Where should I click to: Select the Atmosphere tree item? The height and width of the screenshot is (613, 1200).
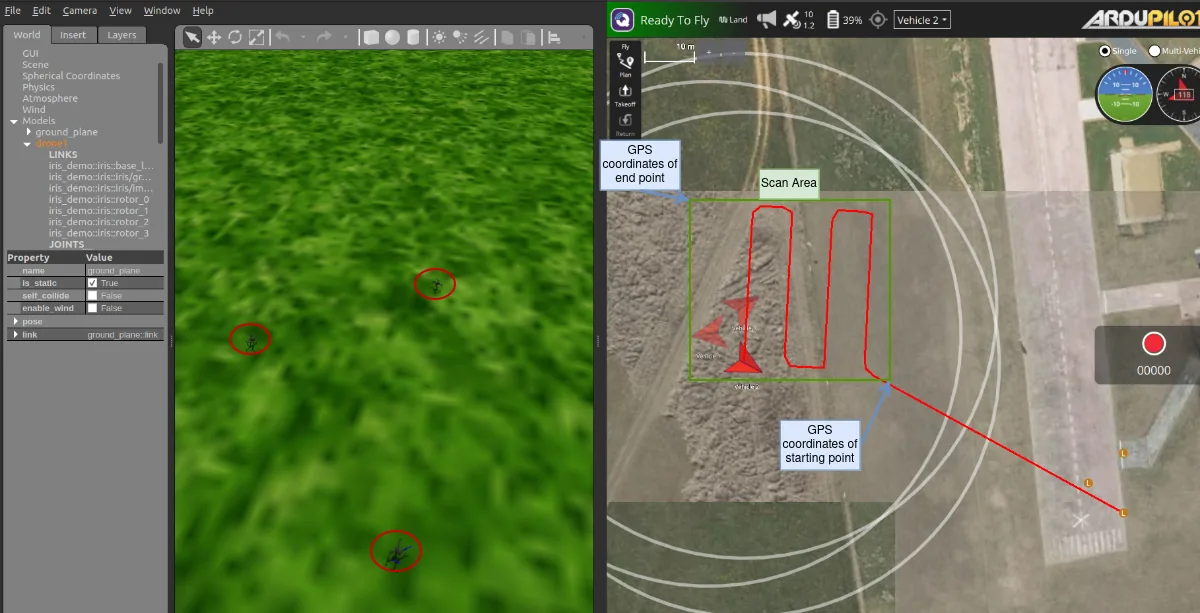tap(50, 98)
